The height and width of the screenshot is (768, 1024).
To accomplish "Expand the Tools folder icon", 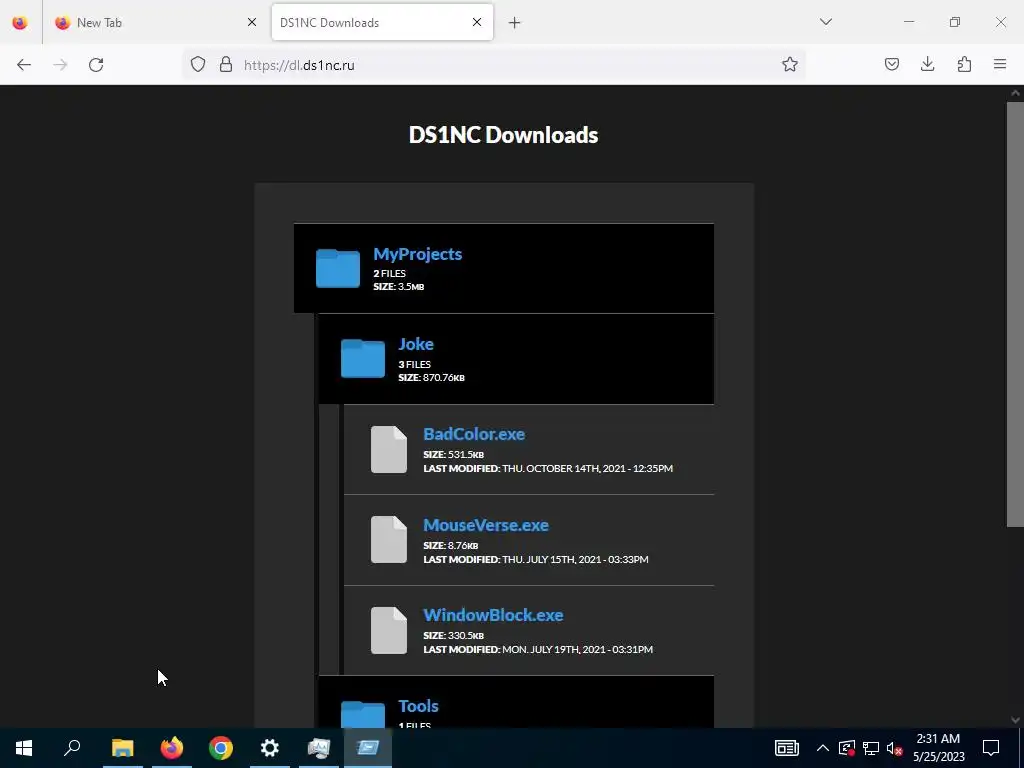I will tap(362, 714).
